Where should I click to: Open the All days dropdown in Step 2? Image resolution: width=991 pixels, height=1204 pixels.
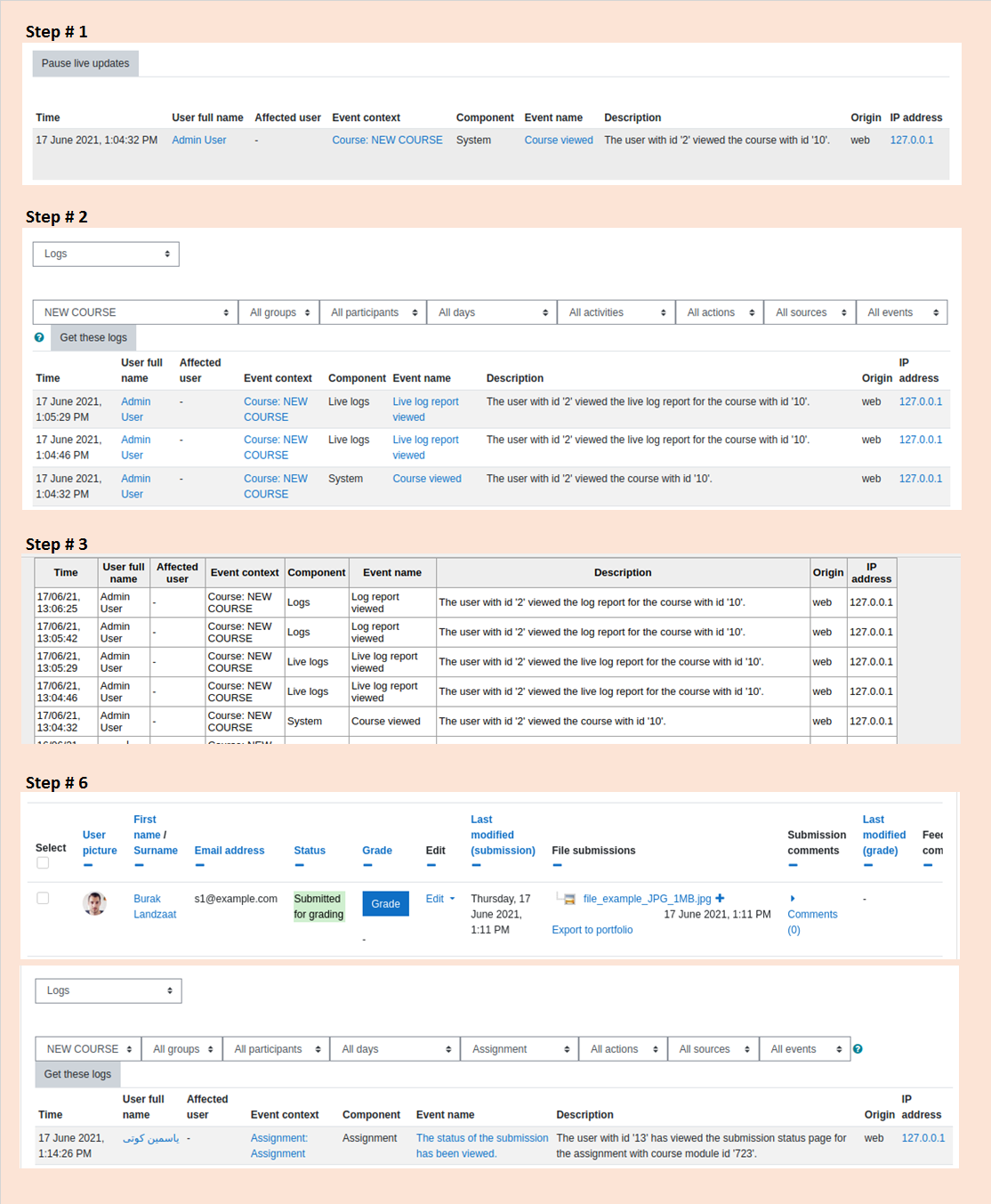coord(492,312)
